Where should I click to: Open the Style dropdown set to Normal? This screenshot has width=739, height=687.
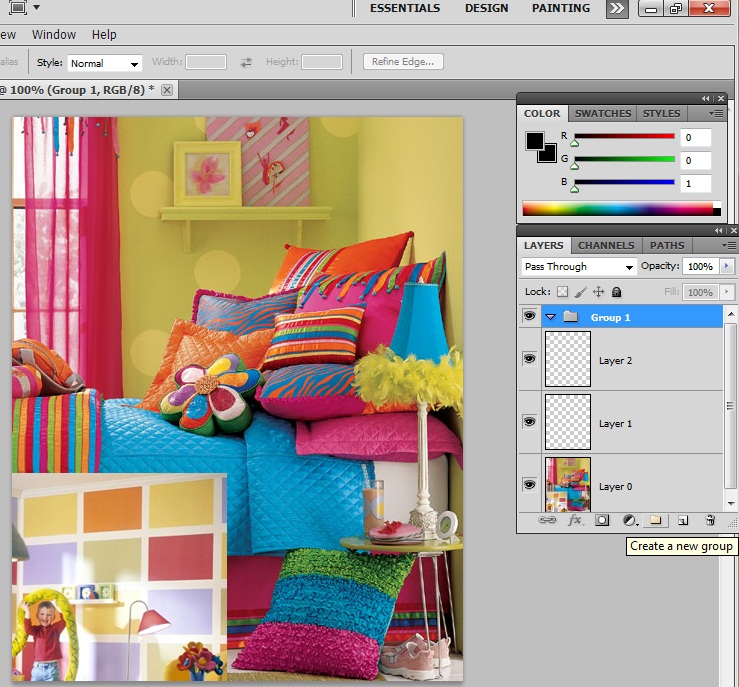105,63
